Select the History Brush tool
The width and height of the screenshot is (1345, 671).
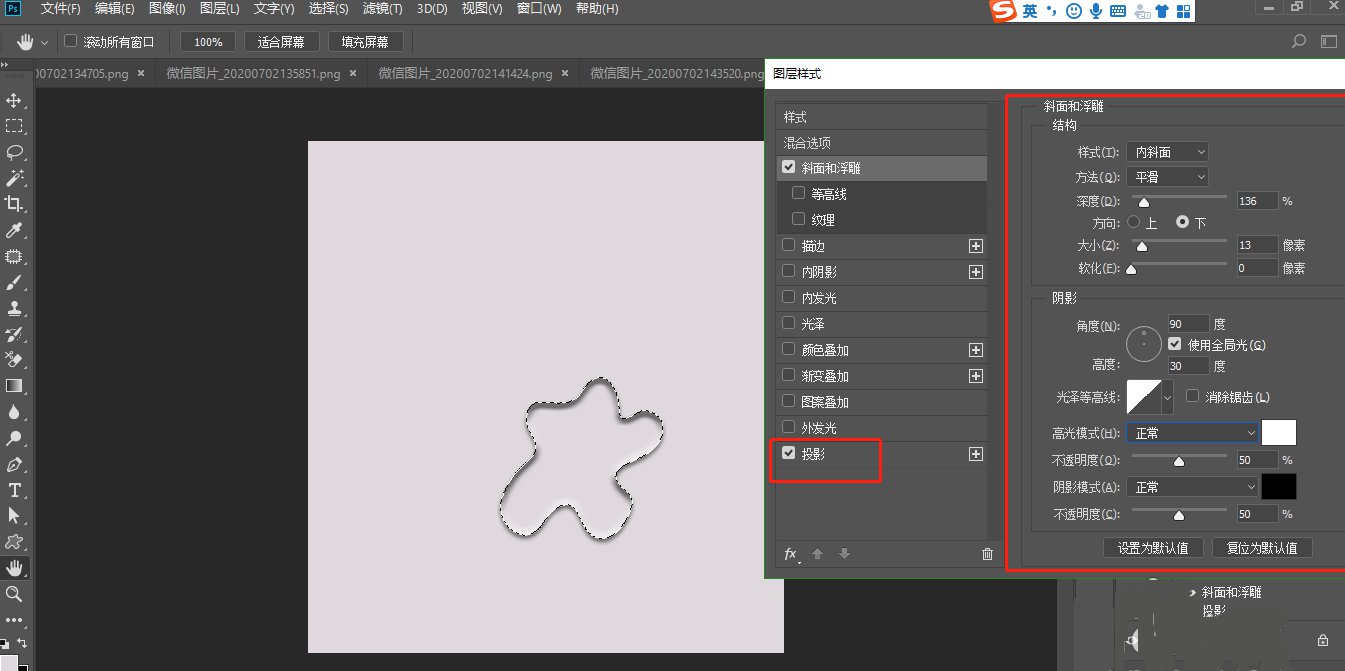tap(15, 334)
